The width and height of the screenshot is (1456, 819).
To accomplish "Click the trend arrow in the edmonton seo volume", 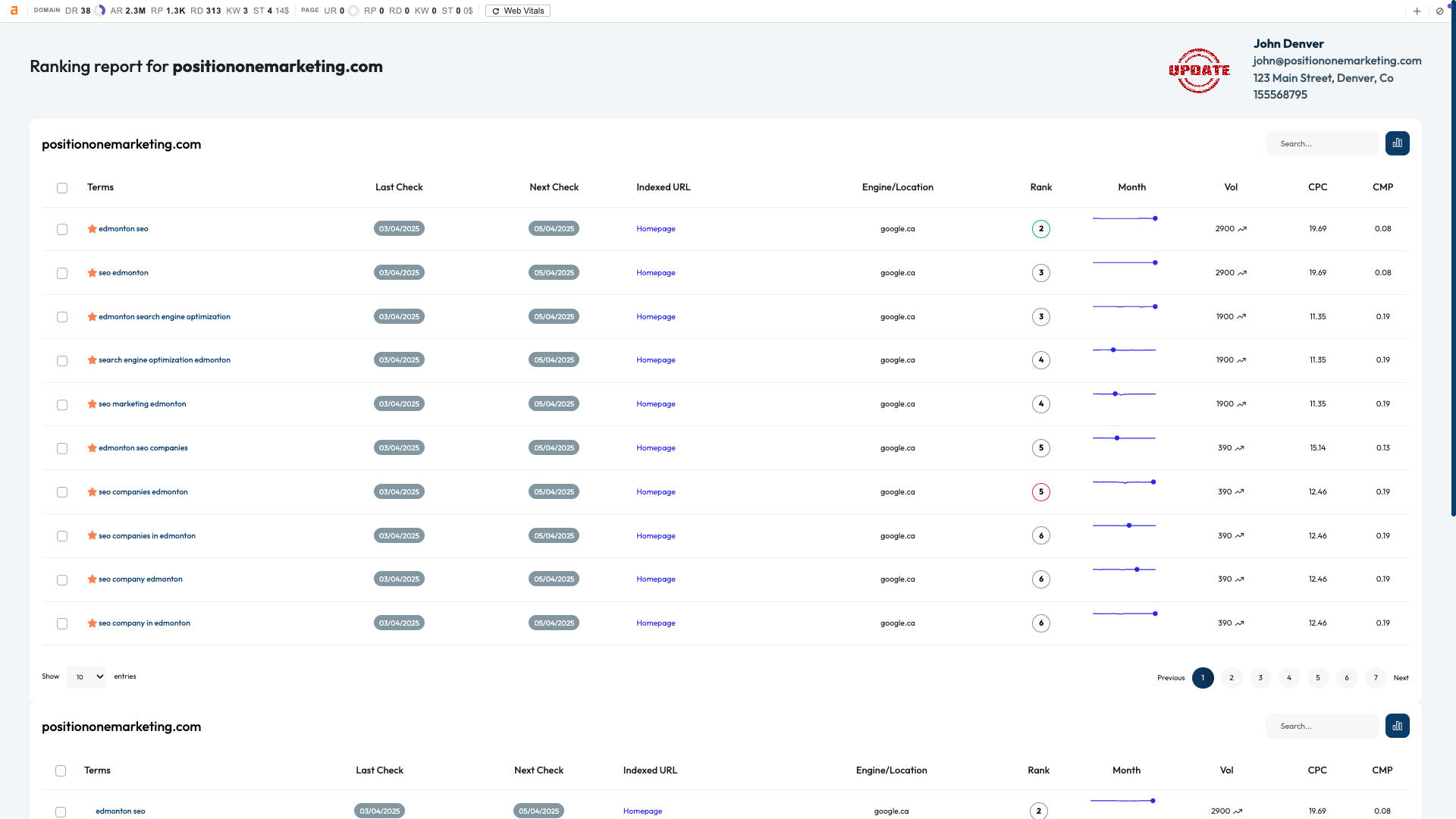I will point(1242,229).
